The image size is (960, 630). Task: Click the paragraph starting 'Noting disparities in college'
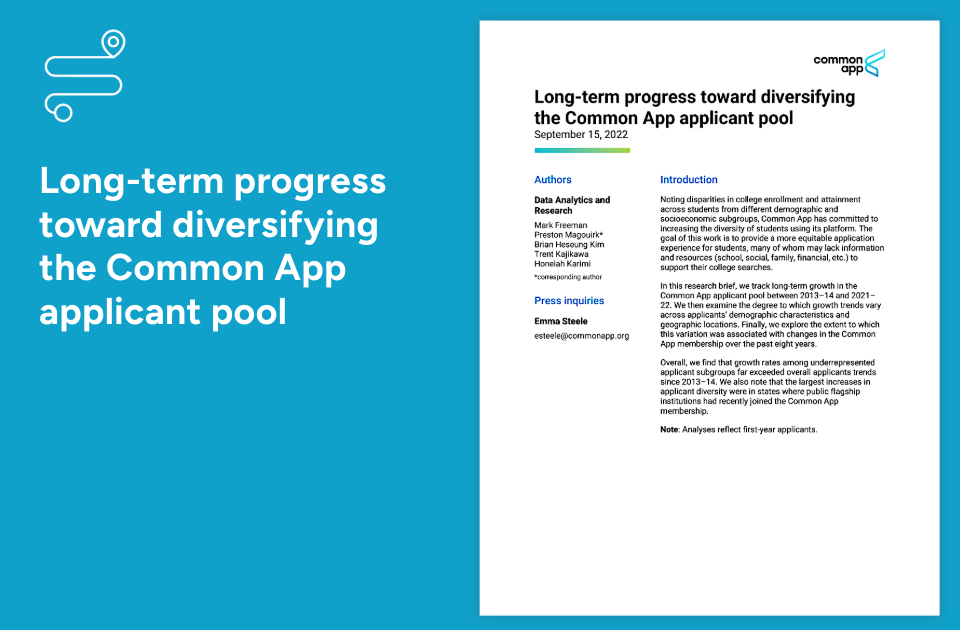pyautogui.click(x=772, y=233)
